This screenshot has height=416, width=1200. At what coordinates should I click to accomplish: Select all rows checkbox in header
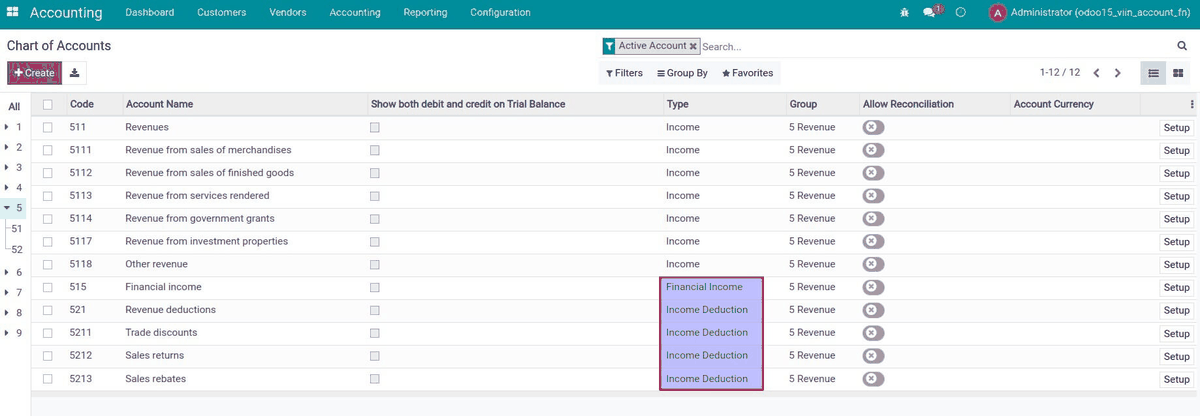click(x=47, y=104)
